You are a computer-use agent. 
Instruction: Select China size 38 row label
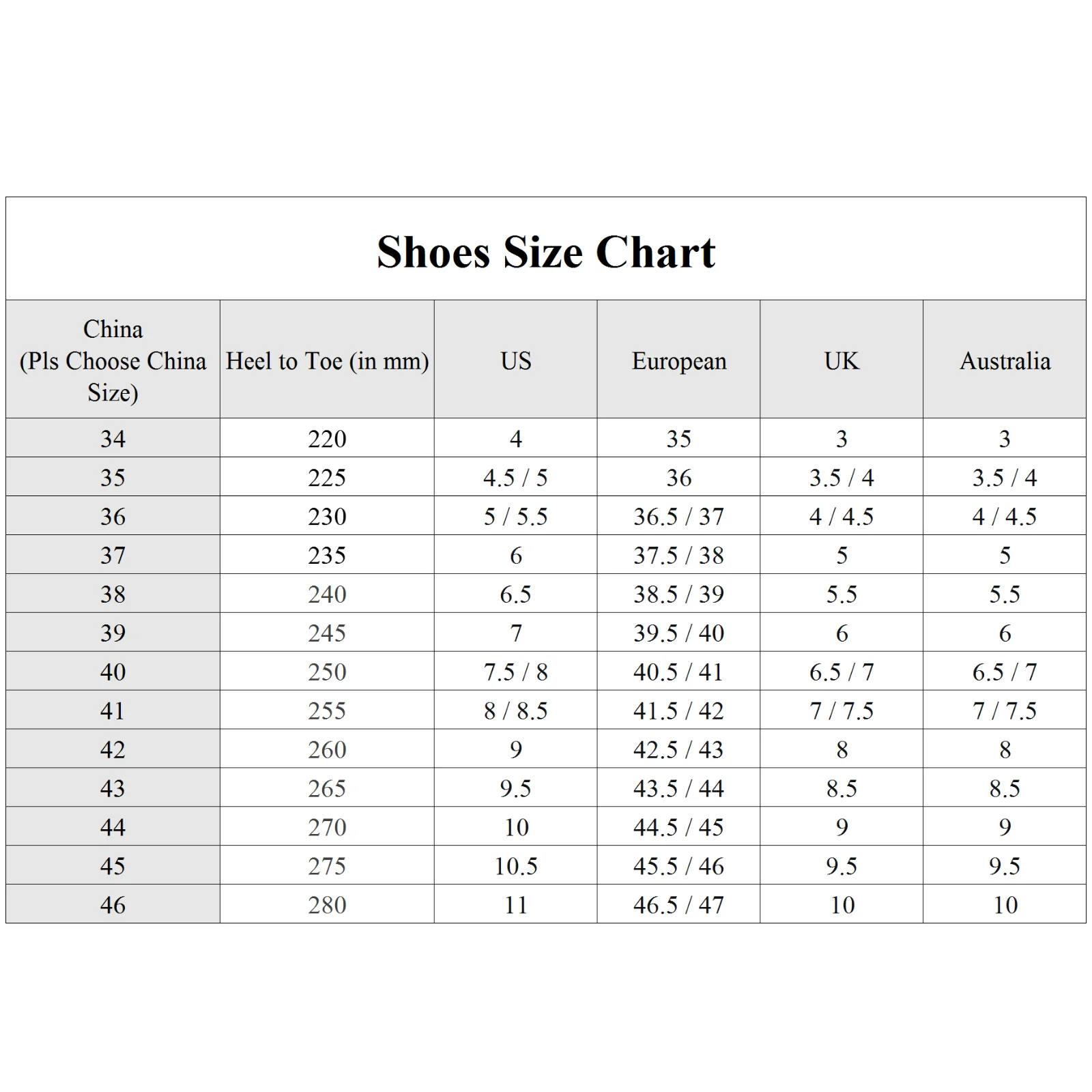click(x=113, y=594)
